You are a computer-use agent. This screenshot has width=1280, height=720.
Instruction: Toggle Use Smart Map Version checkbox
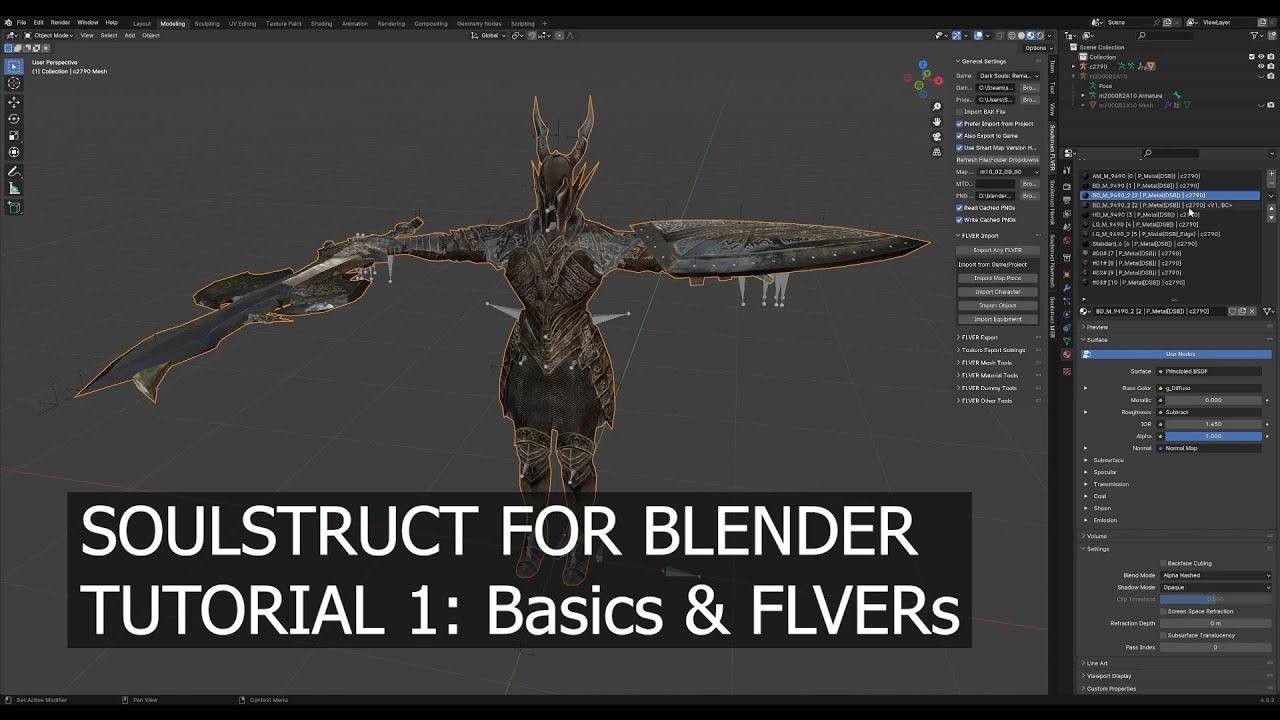[x=959, y=148]
